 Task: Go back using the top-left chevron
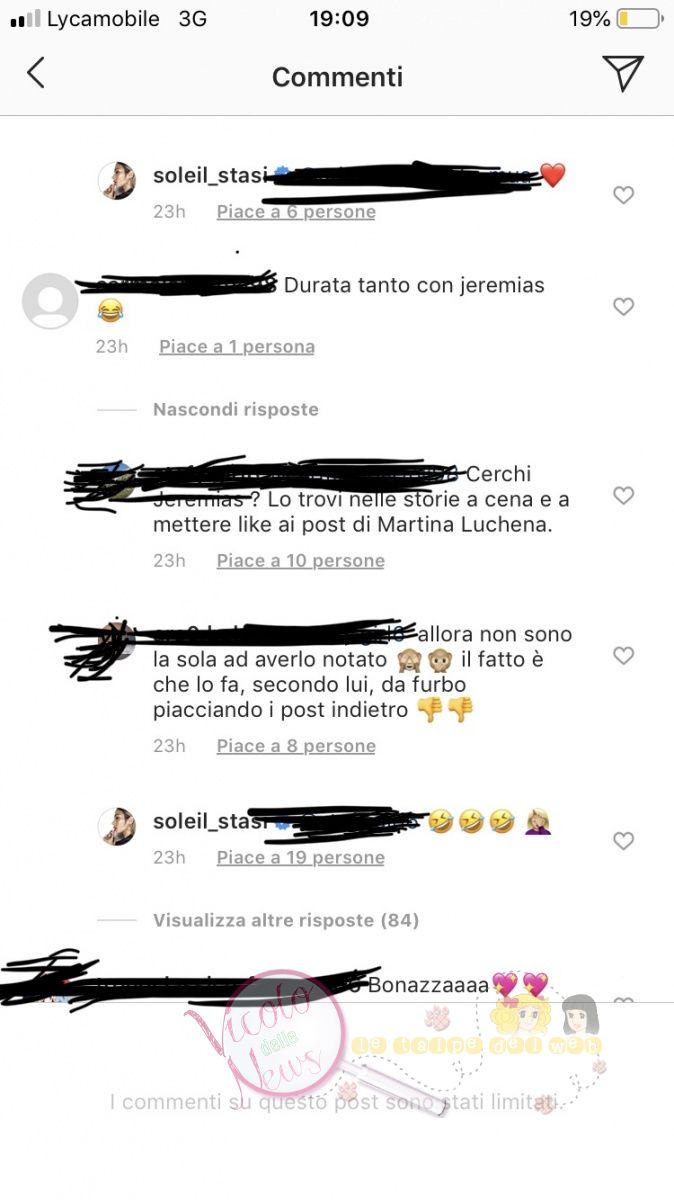[36, 73]
